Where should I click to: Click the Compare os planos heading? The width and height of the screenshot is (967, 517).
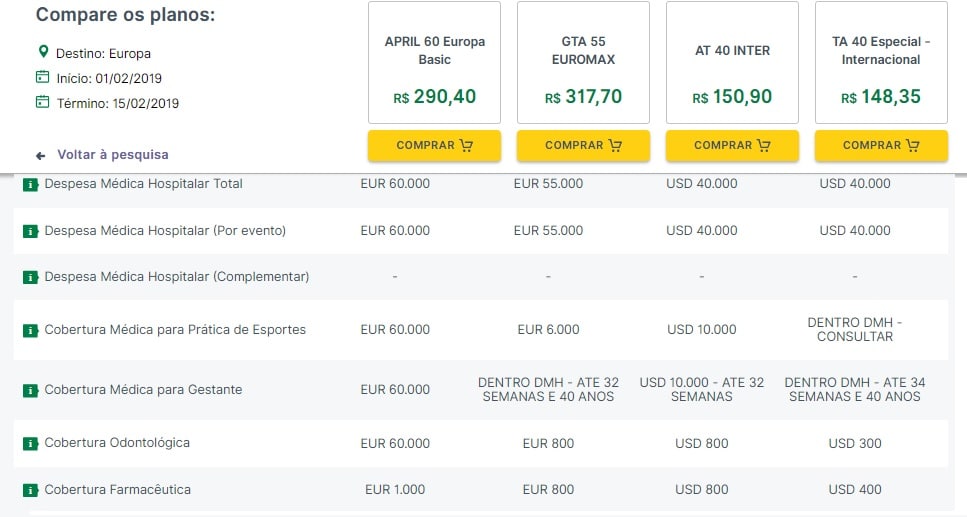[126, 14]
